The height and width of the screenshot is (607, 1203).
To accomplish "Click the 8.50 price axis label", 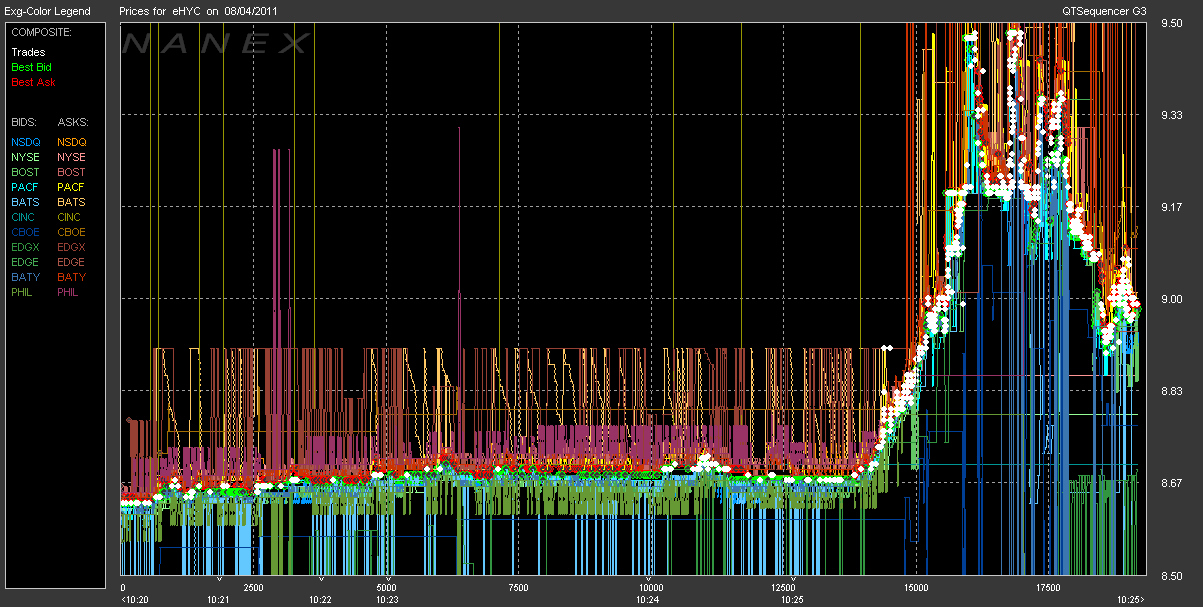I will pyautogui.click(x=1172, y=575).
